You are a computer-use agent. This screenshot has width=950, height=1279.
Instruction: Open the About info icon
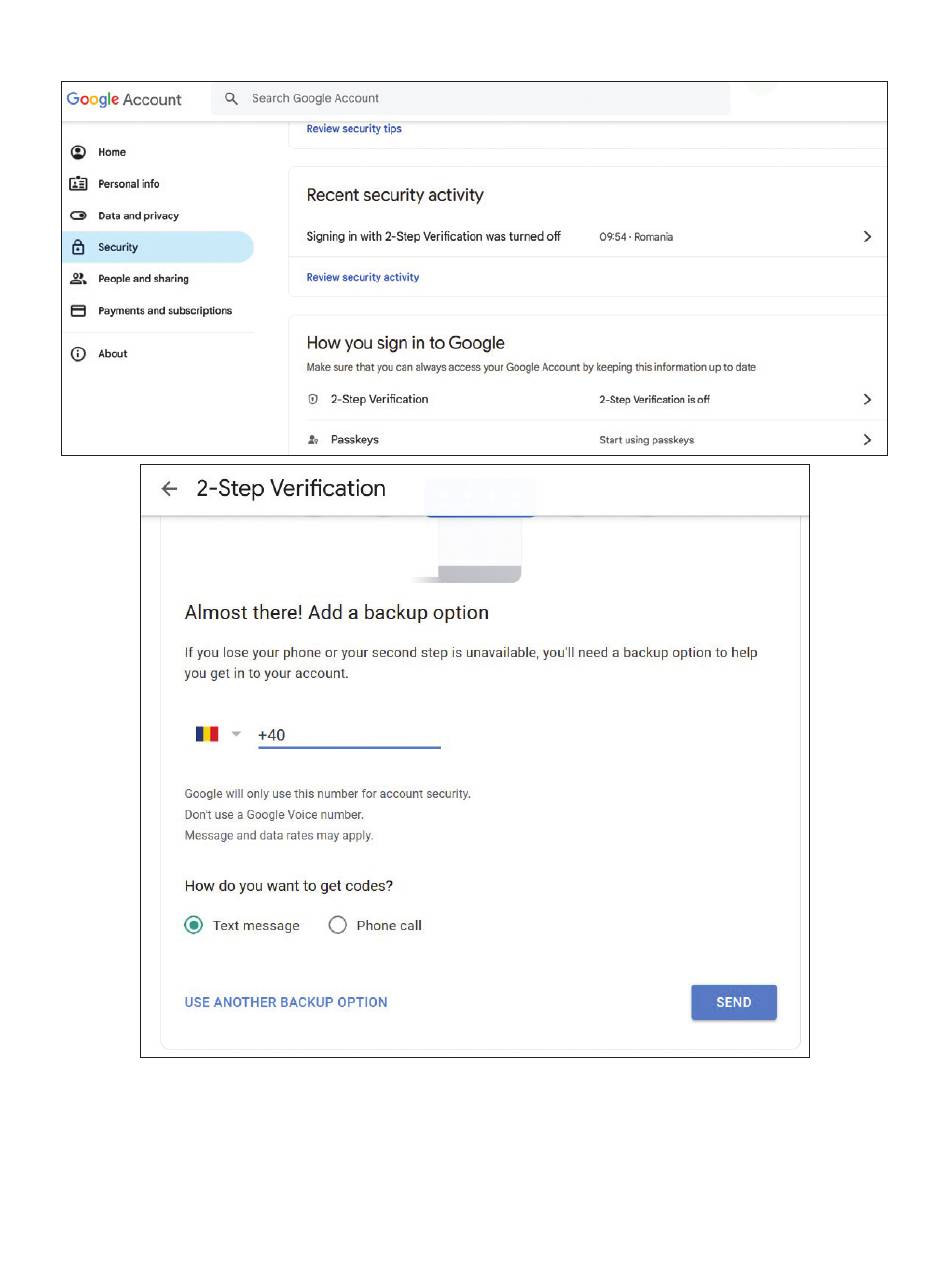point(78,354)
